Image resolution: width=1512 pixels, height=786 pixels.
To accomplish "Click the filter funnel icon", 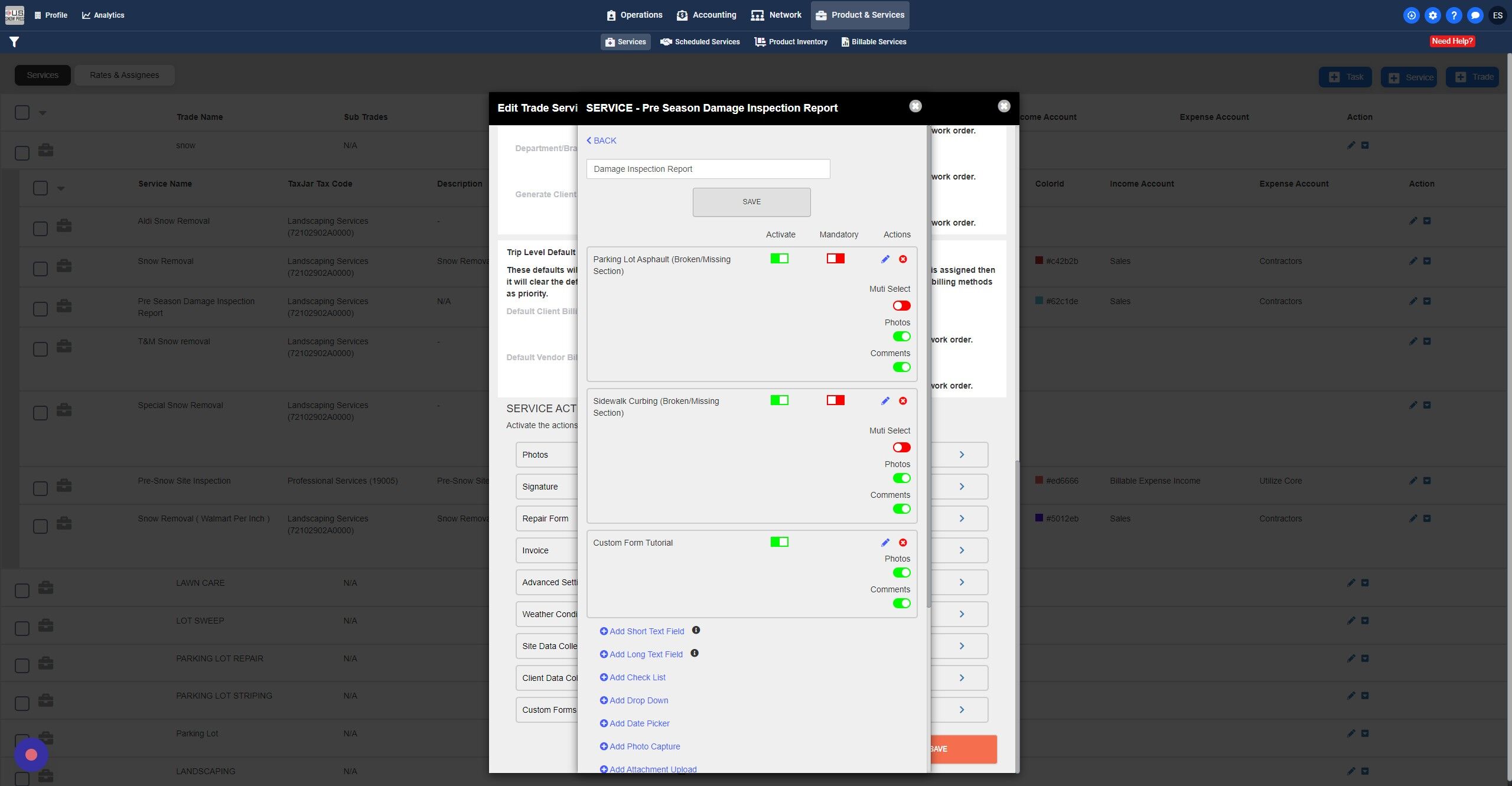I will pyautogui.click(x=14, y=42).
